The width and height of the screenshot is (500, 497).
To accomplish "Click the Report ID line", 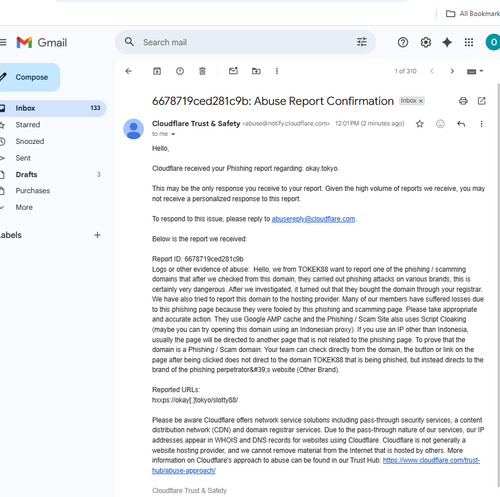I will tap(198, 259).
